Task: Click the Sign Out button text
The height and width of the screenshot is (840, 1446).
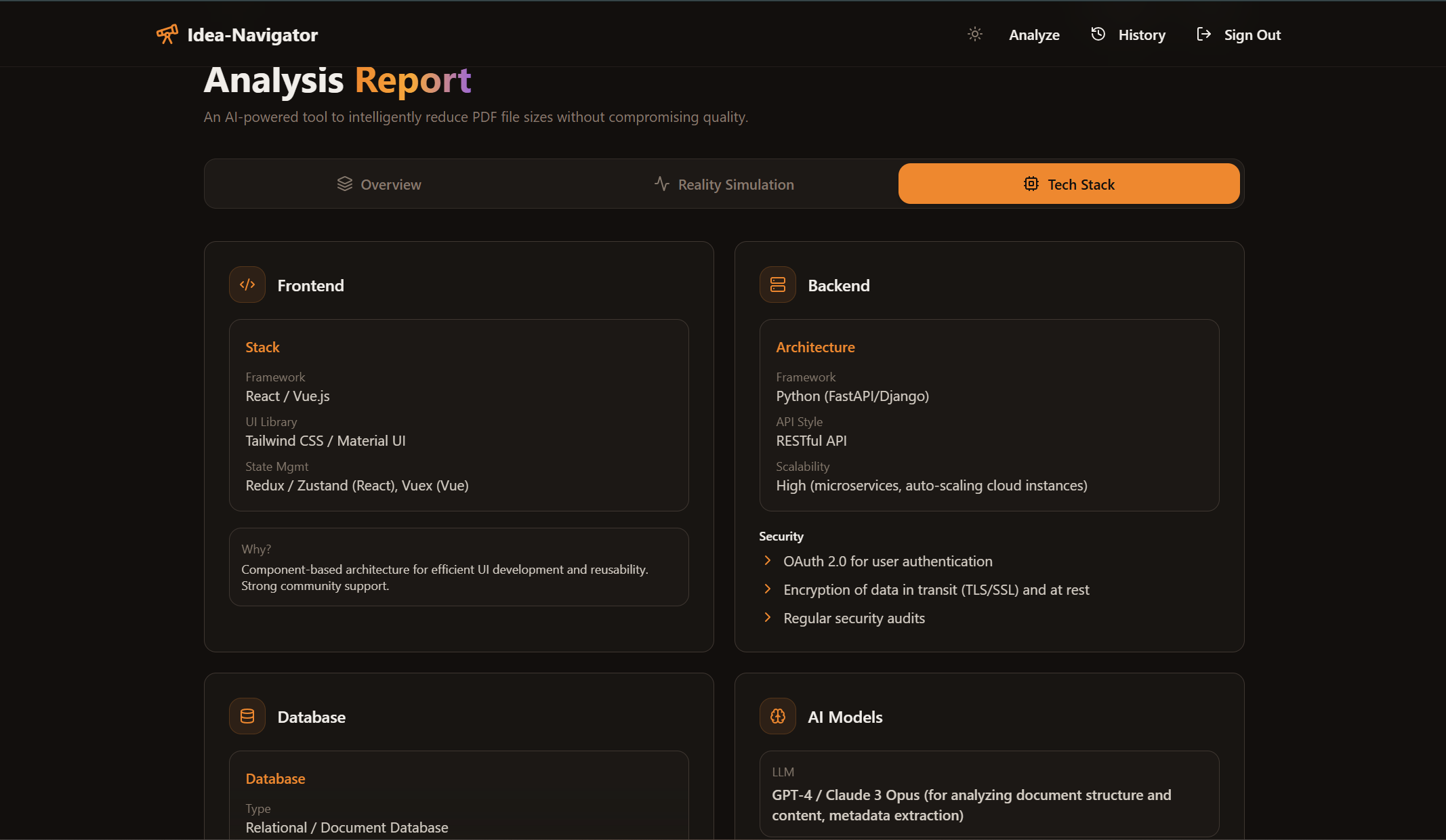Action: [1252, 35]
